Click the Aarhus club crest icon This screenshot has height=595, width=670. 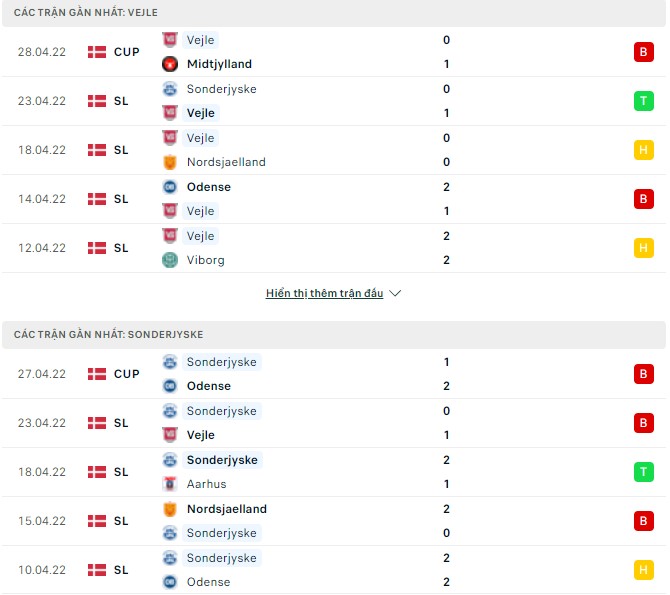pyautogui.click(x=169, y=484)
